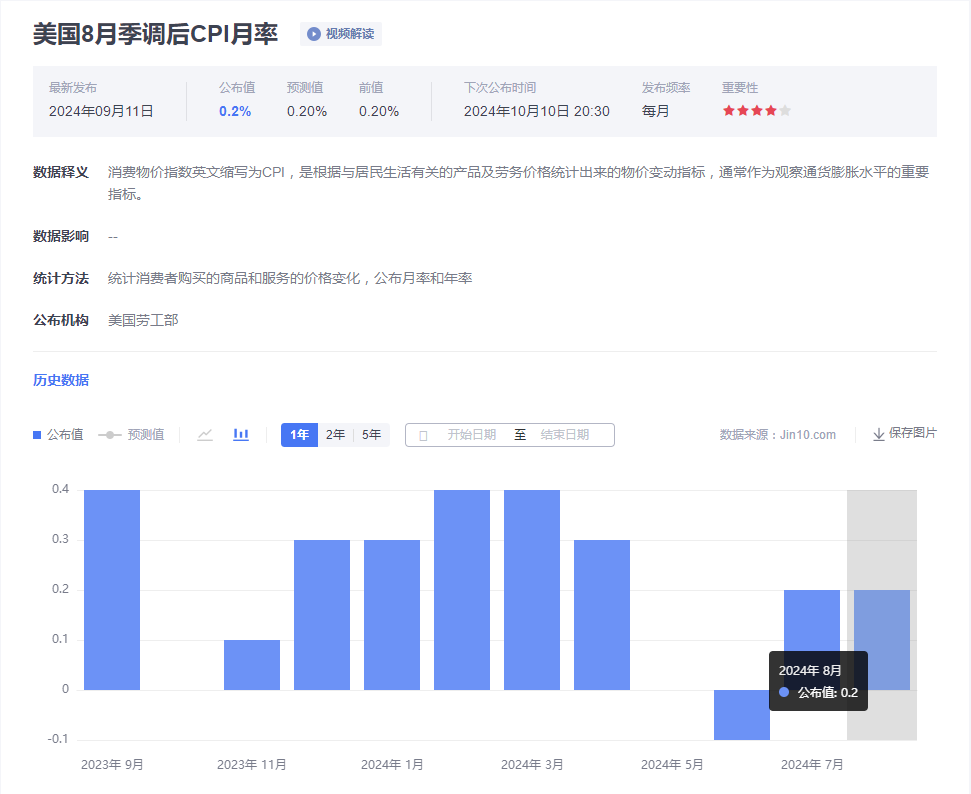Viewport: 971px width, 794px height.
Task: Click the calendar icon in date range box
Action: [423, 436]
